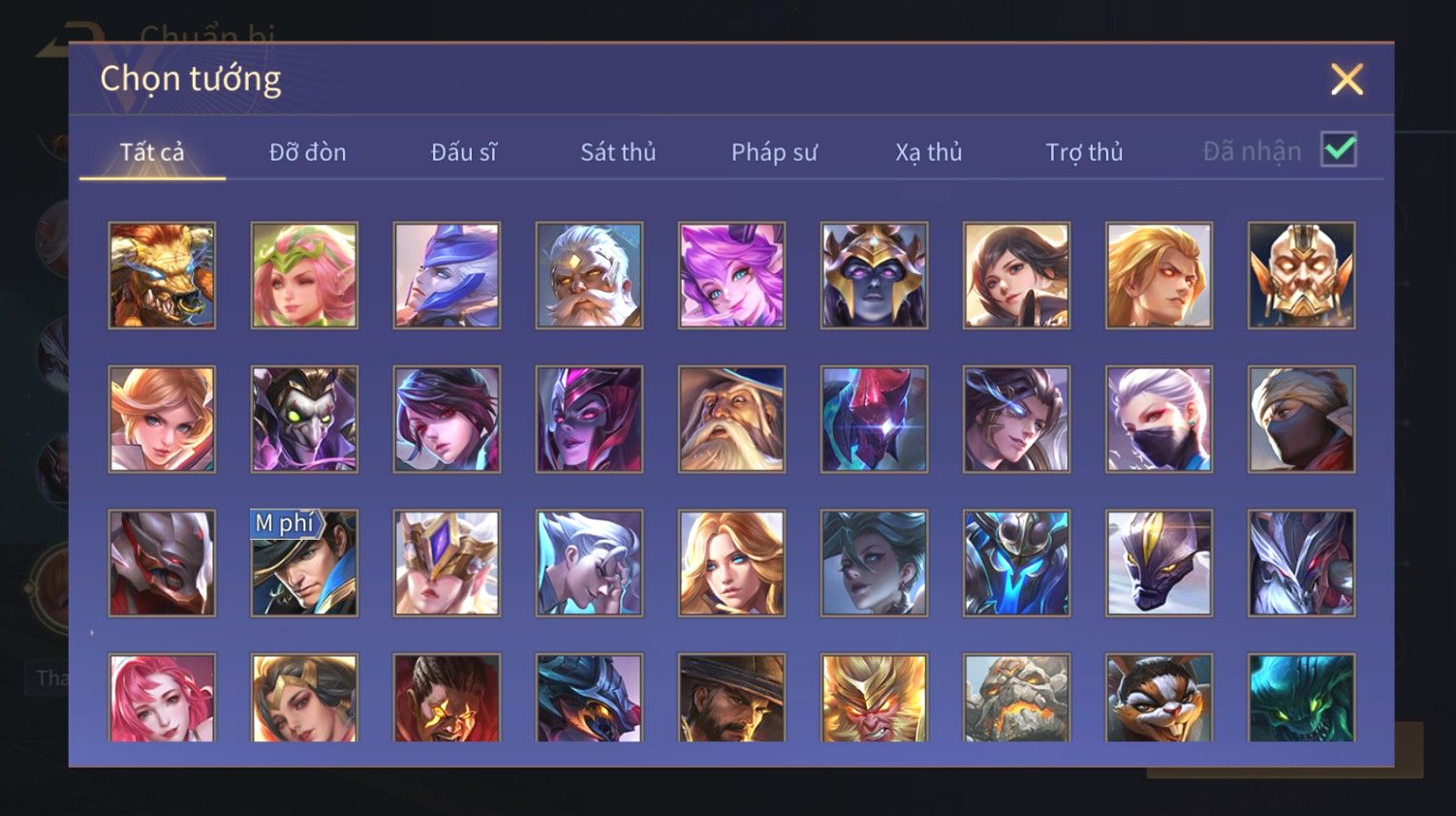Select the white-haired masked ninja girl
The image size is (1456, 816).
click(1159, 419)
